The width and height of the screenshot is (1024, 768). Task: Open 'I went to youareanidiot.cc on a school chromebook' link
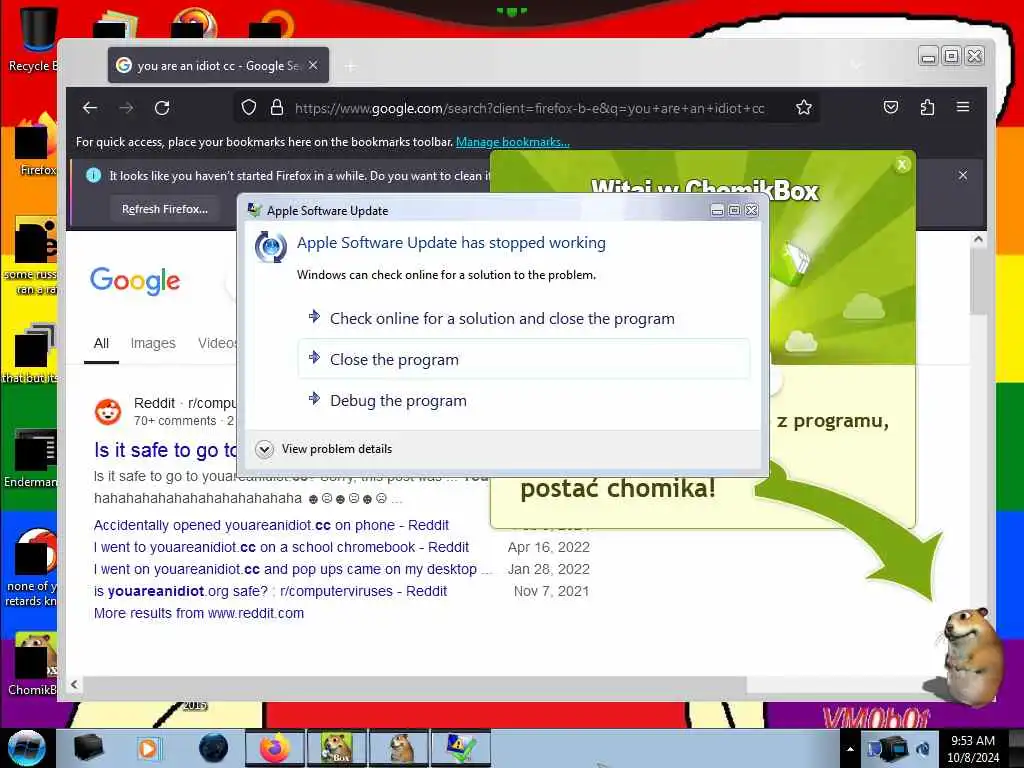coord(281,547)
